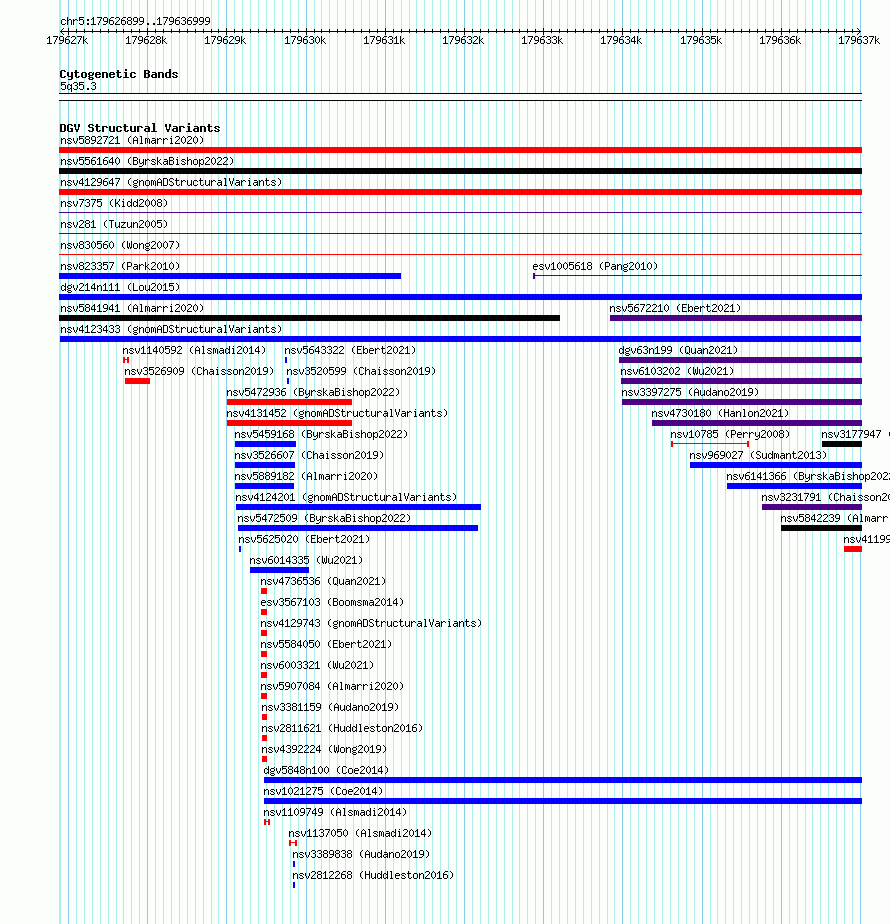Select nsv2811621 (Huddleston2016) label

pos(342,728)
